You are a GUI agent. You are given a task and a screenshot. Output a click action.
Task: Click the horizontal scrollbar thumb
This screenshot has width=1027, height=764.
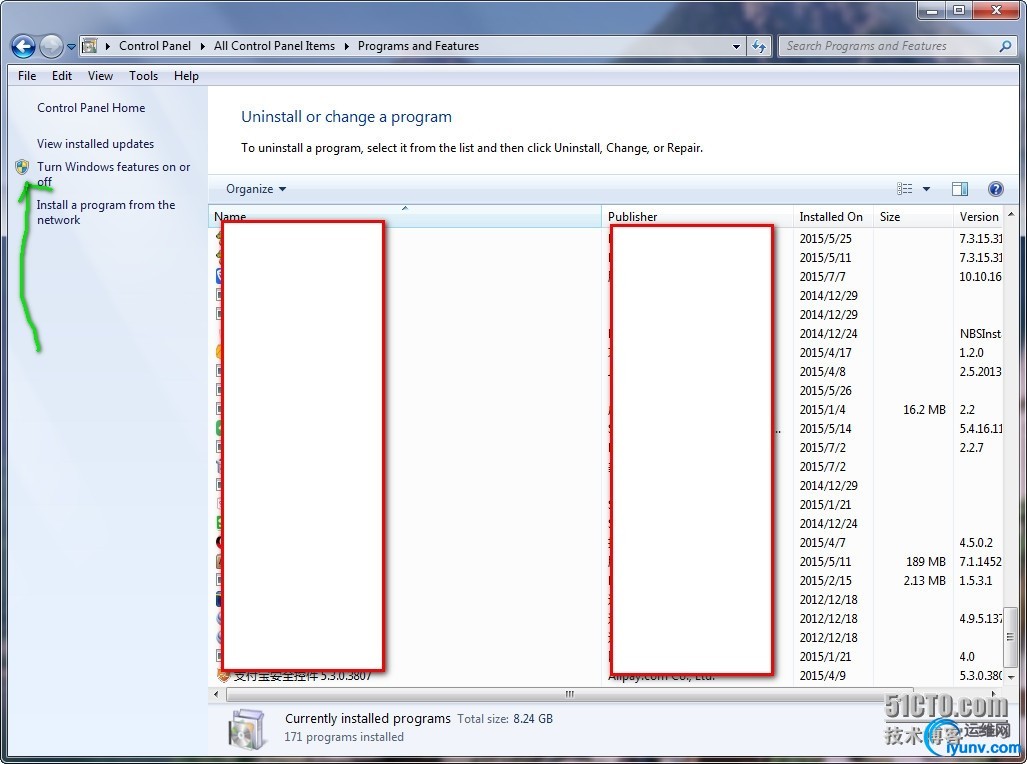[569, 694]
